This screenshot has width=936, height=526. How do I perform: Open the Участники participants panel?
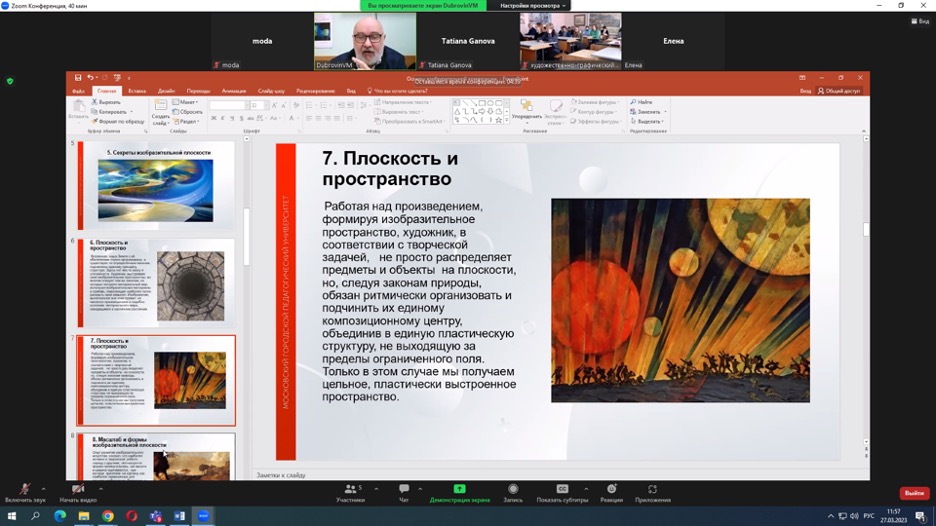point(350,490)
